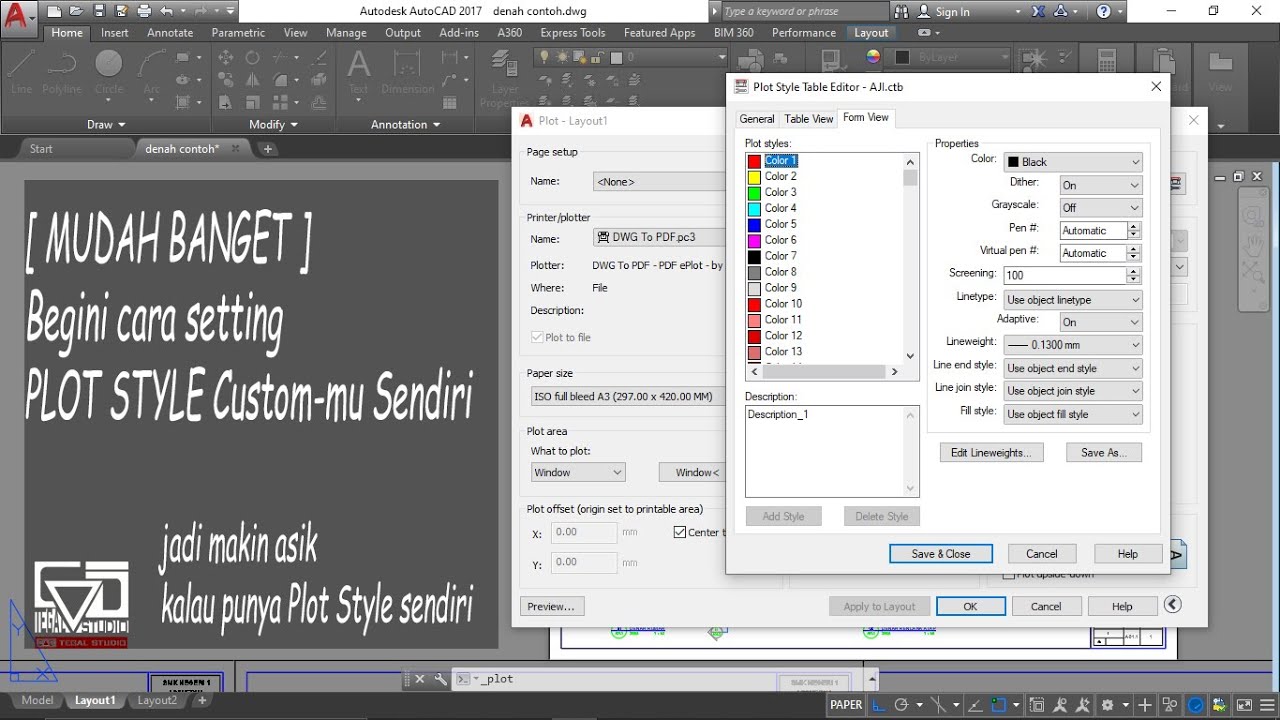
Task: Expand the Draw panel in ribbon
Action: pyautogui.click(x=106, y=125)
